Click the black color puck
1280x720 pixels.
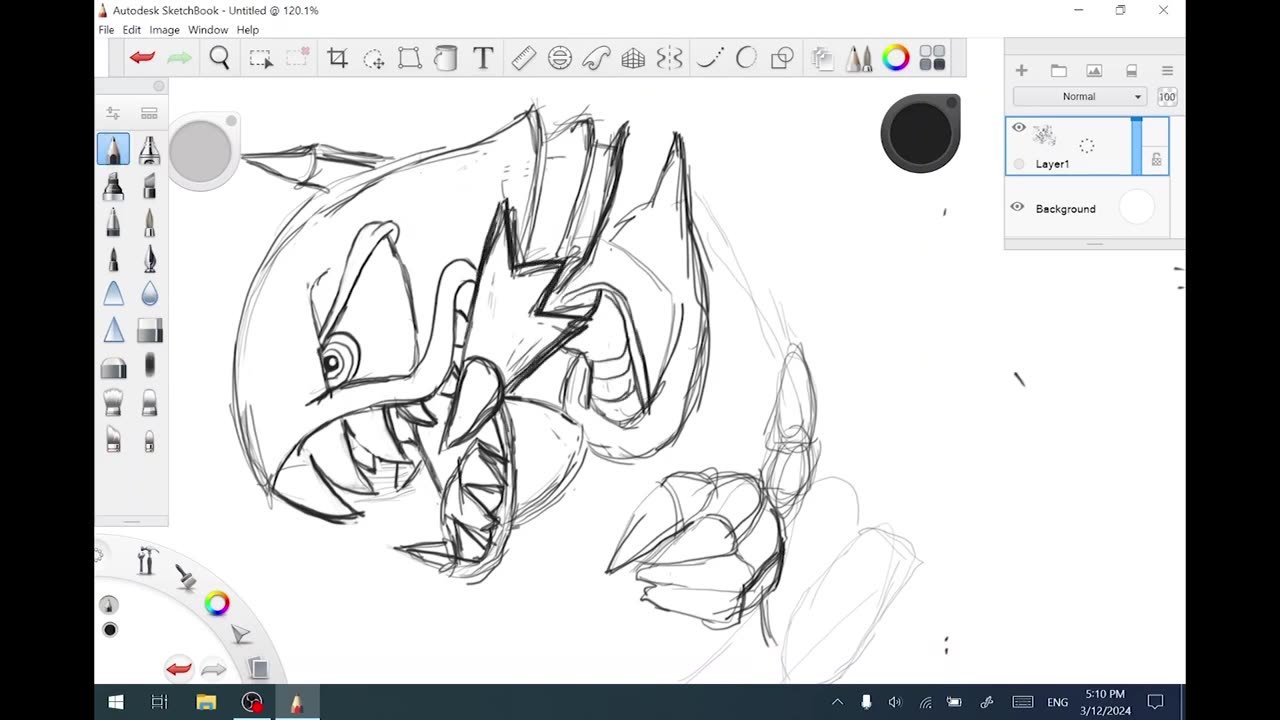[920, 133]
